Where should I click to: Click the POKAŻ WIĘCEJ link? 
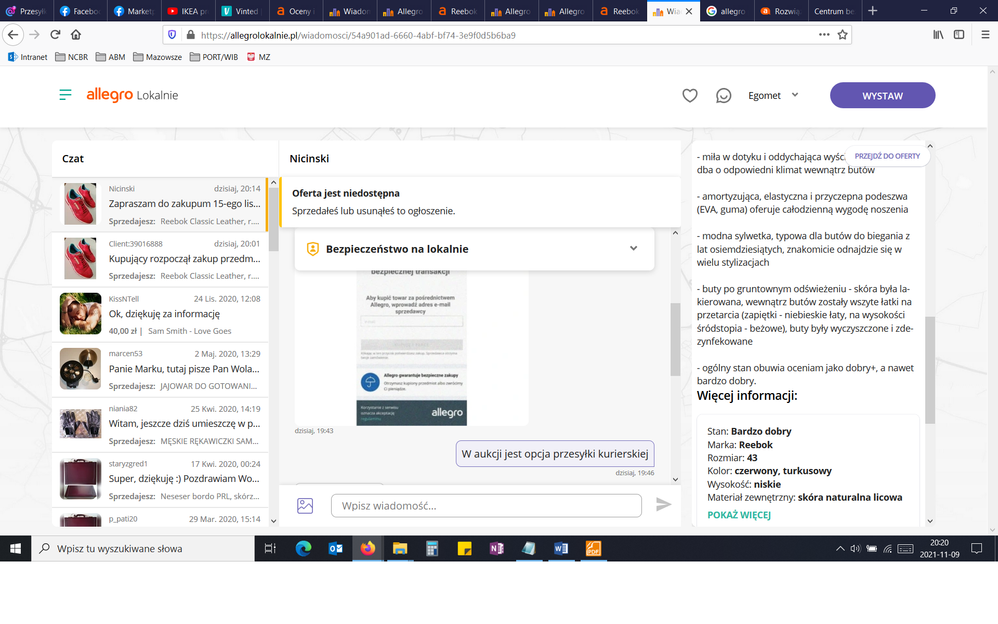pos(739,515)
